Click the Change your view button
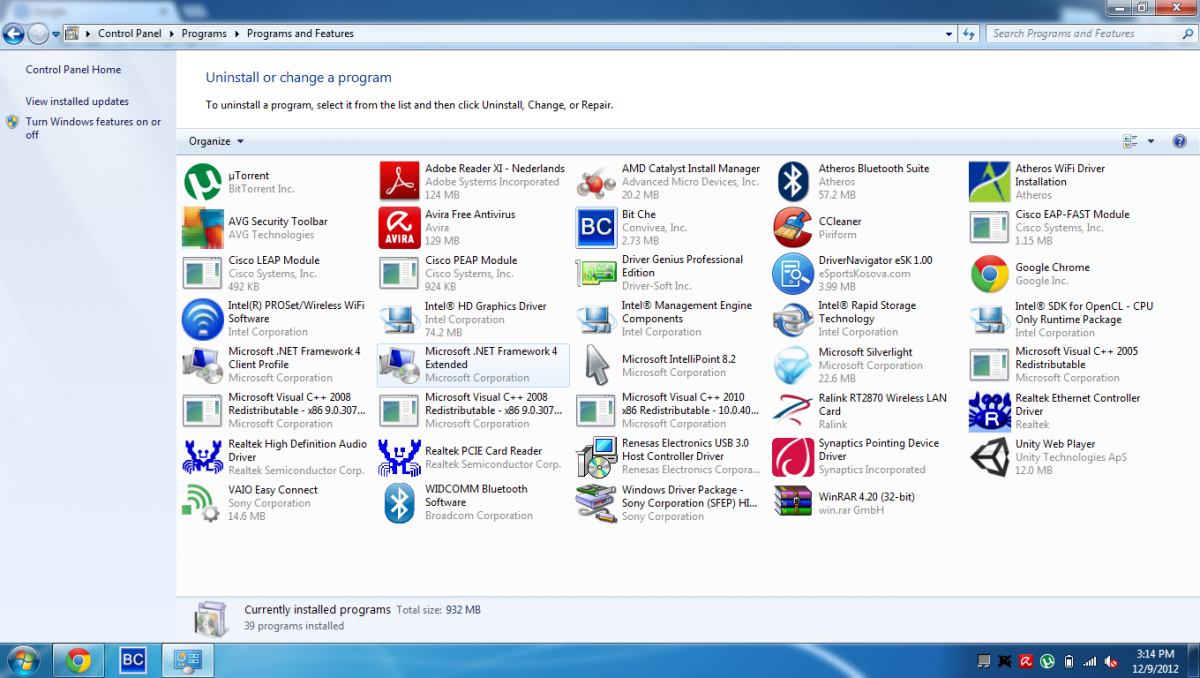 tap(1131, 142)
